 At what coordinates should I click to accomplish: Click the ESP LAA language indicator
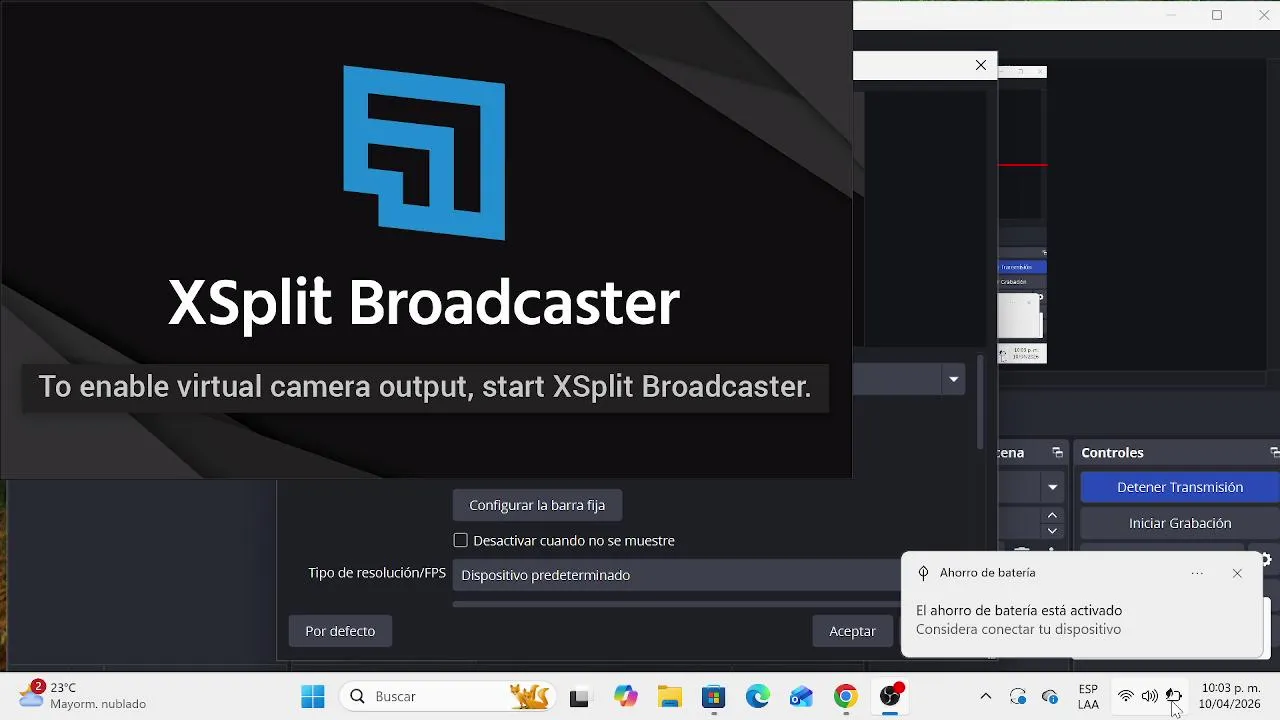pyautogui.click(x=1088, y=697)
